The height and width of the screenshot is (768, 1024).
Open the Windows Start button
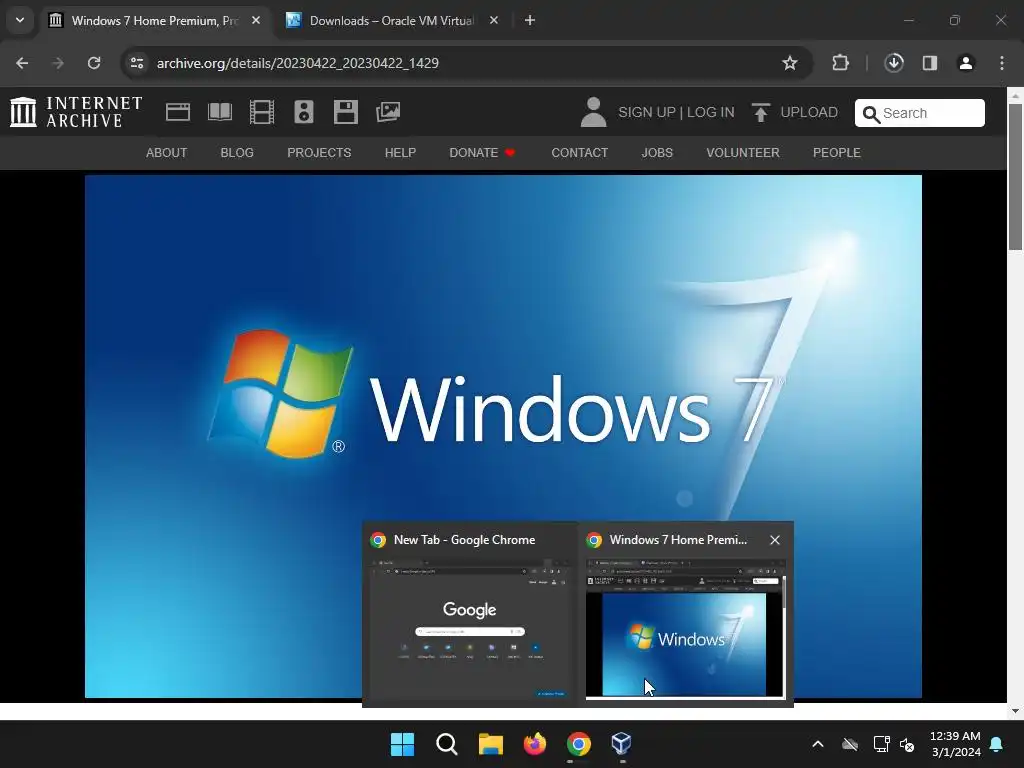(402, 744)
